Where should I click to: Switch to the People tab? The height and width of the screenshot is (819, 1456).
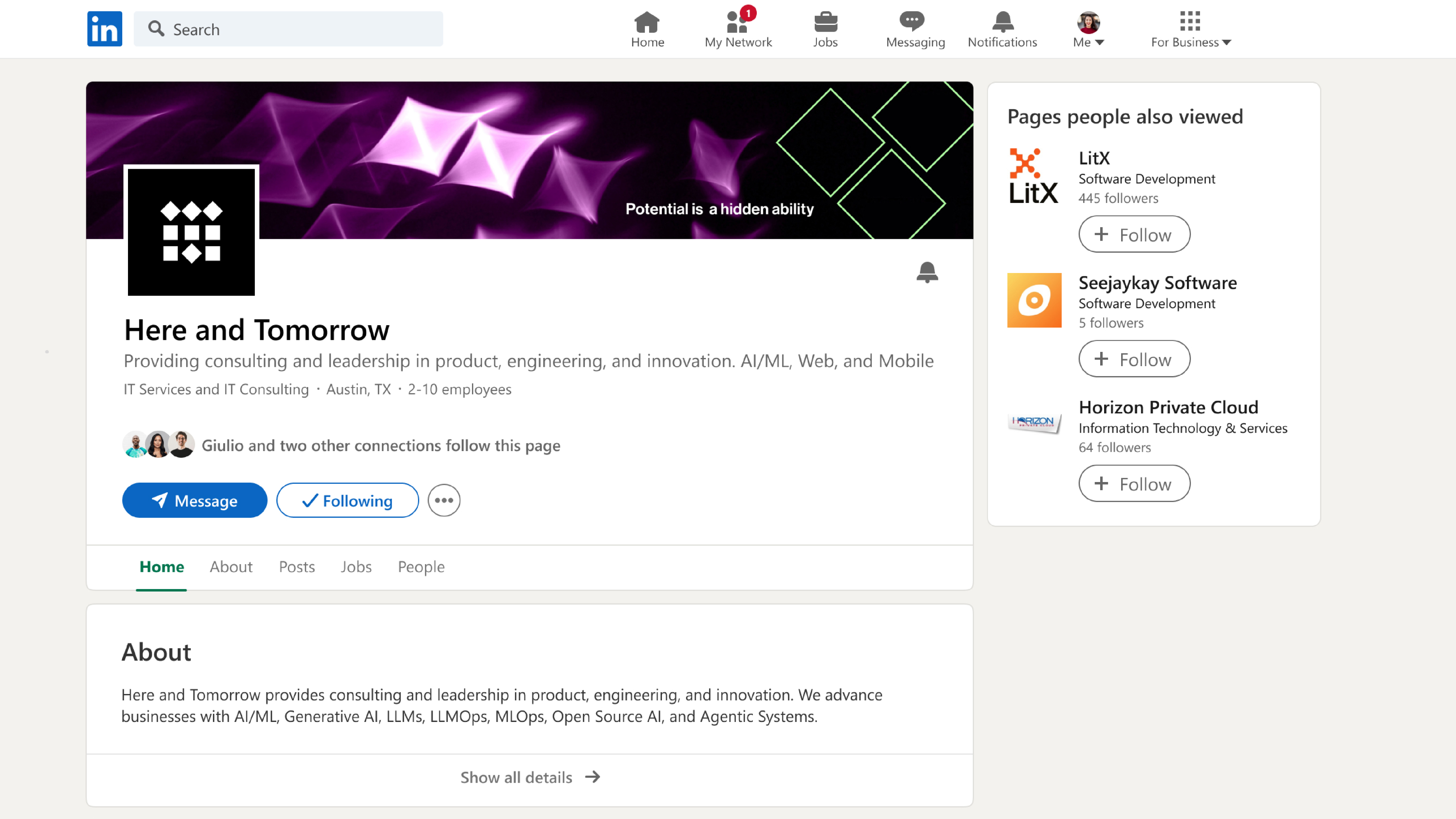point(421,566)
